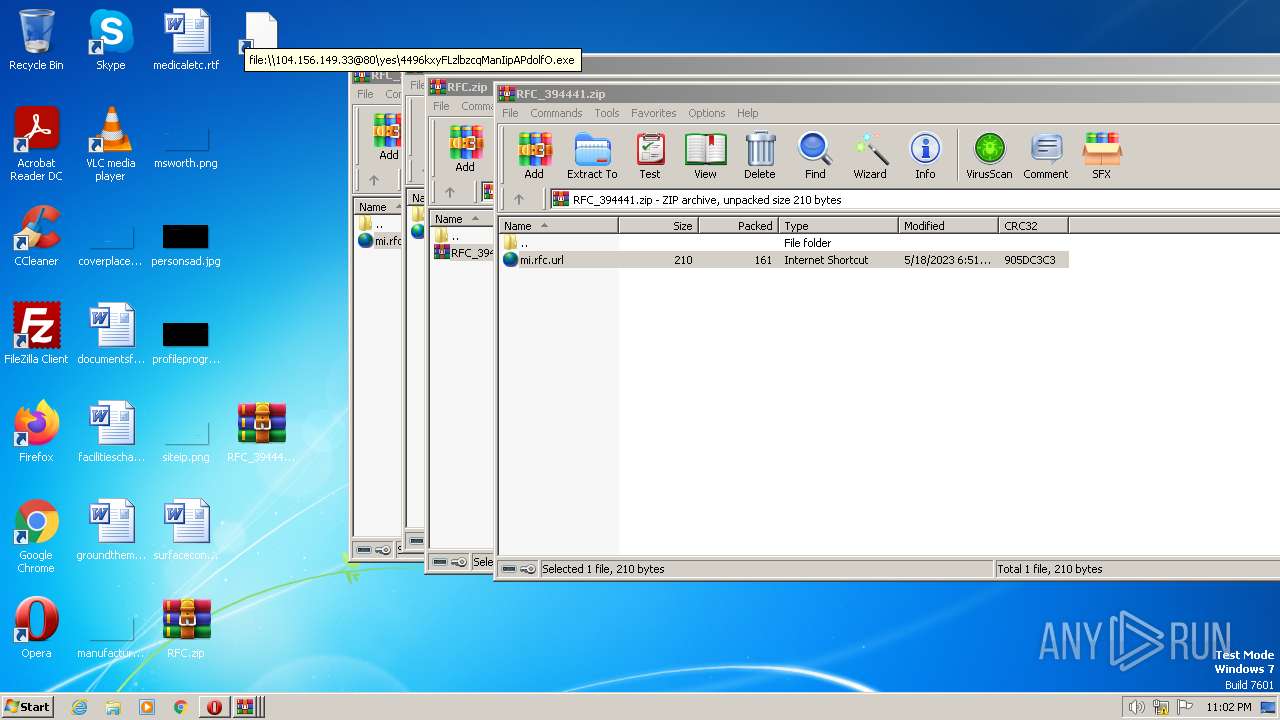Select the facilitiescha... Word document
The width and height of the screenshot is (1280, 720).
point(110,433)
